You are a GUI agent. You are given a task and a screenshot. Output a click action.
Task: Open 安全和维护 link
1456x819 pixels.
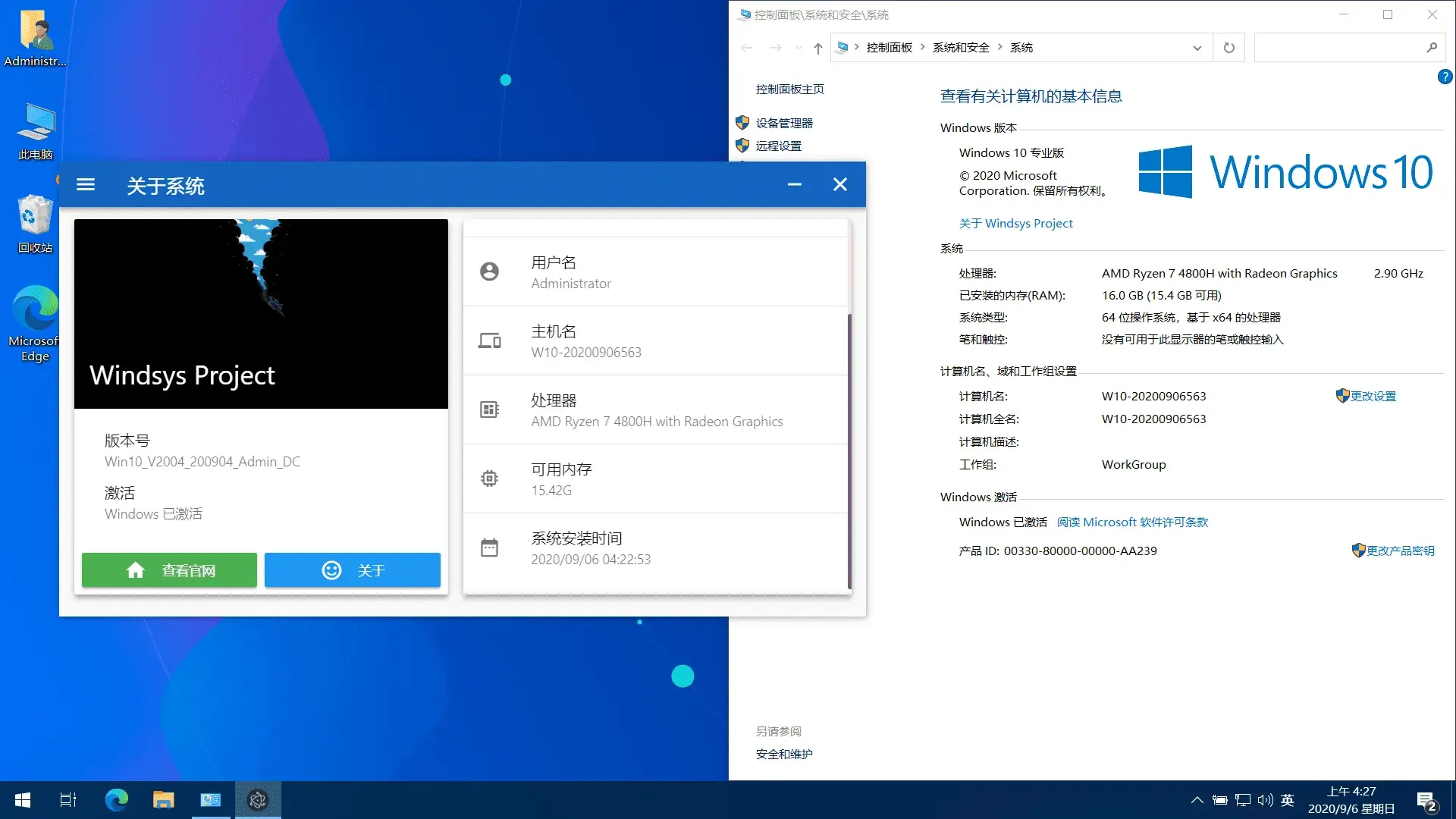(x=784, y=754)
